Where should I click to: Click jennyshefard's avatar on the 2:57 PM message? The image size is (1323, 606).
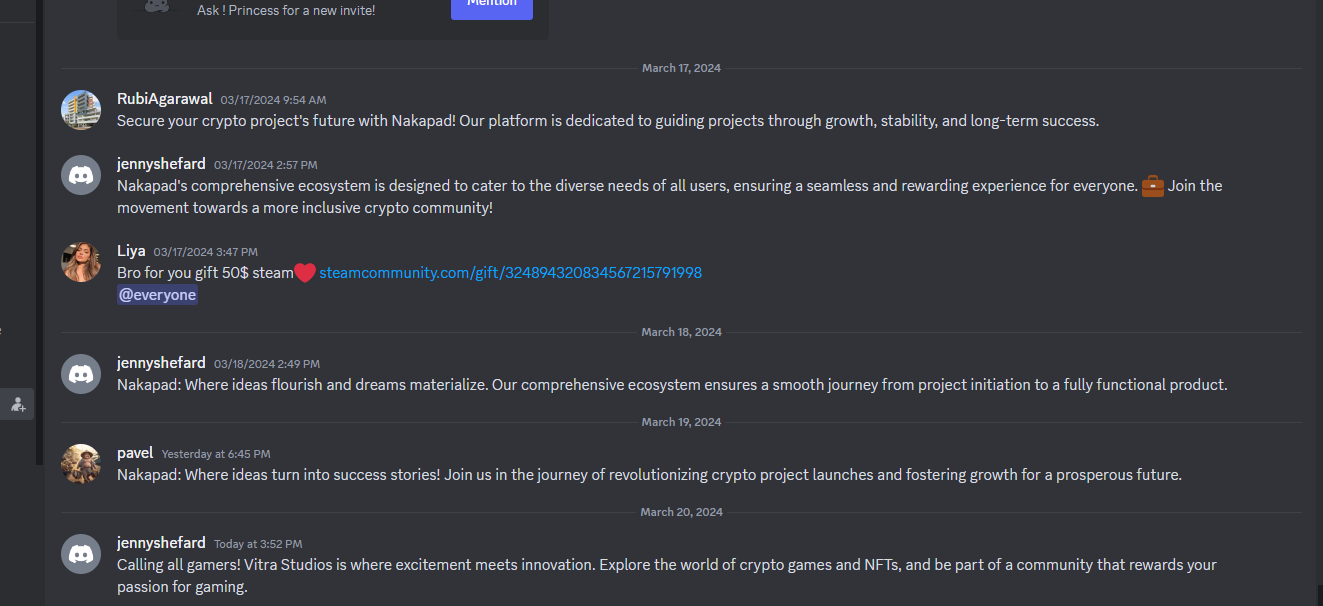pyautogui.click(x=81, y=175)
